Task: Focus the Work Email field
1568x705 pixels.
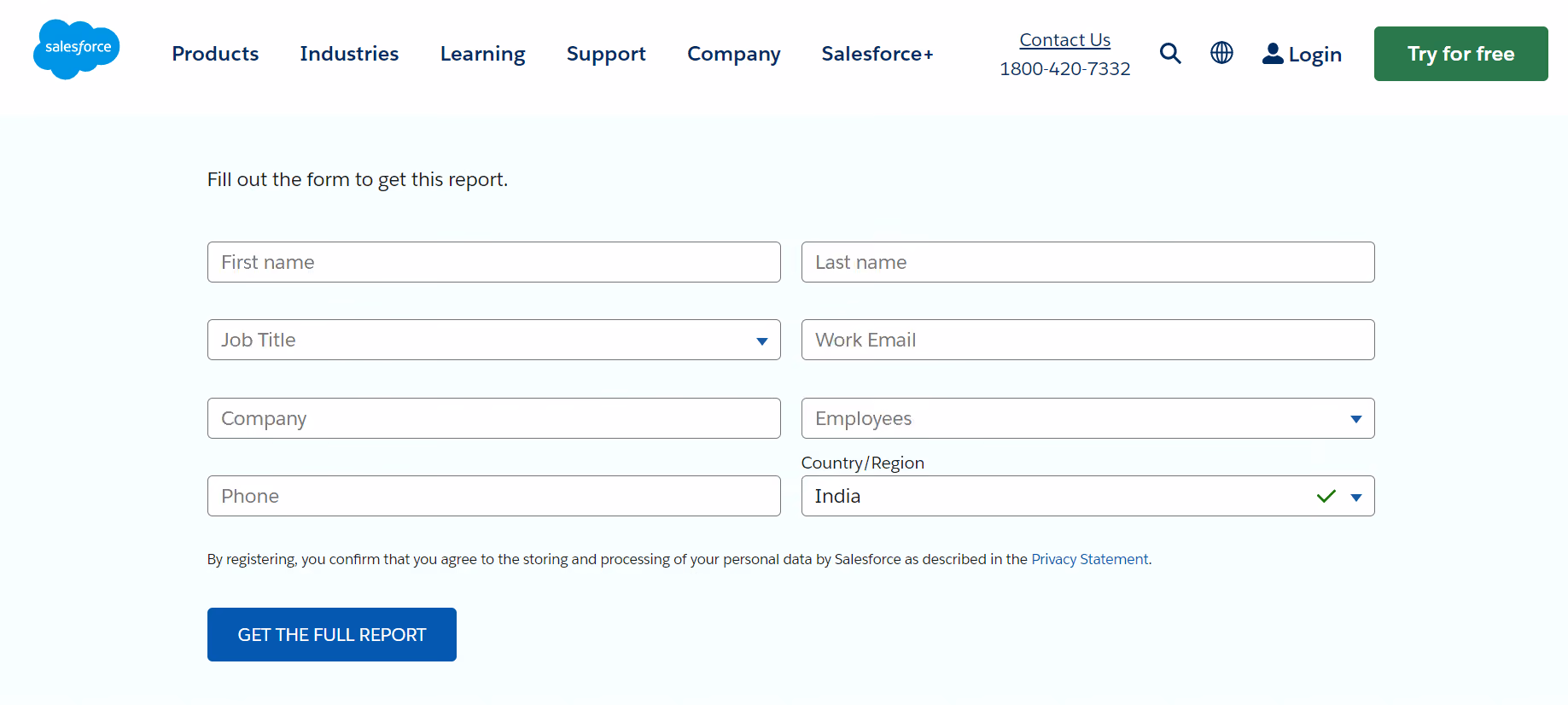Action: pyautogui.click(x=1087, y=340)
